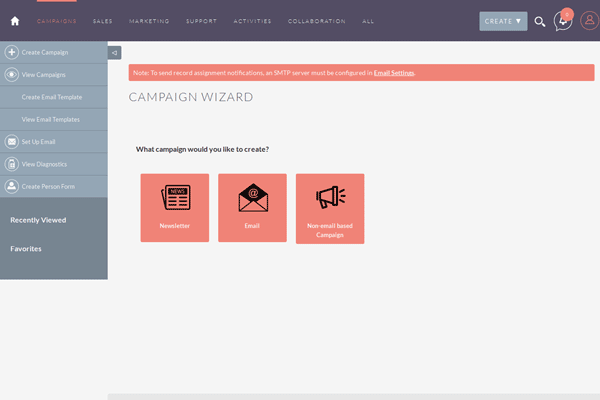Expand the CREATE dropdown button
Viewport: 600px width, 400px height.
[503, 21]
